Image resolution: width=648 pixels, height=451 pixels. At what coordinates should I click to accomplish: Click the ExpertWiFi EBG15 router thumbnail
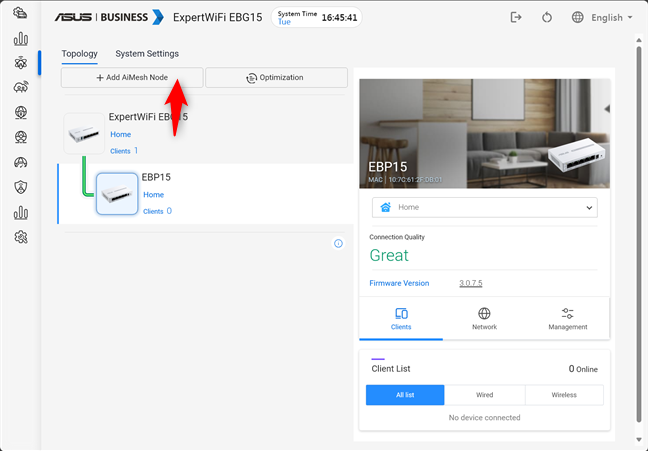84,134
